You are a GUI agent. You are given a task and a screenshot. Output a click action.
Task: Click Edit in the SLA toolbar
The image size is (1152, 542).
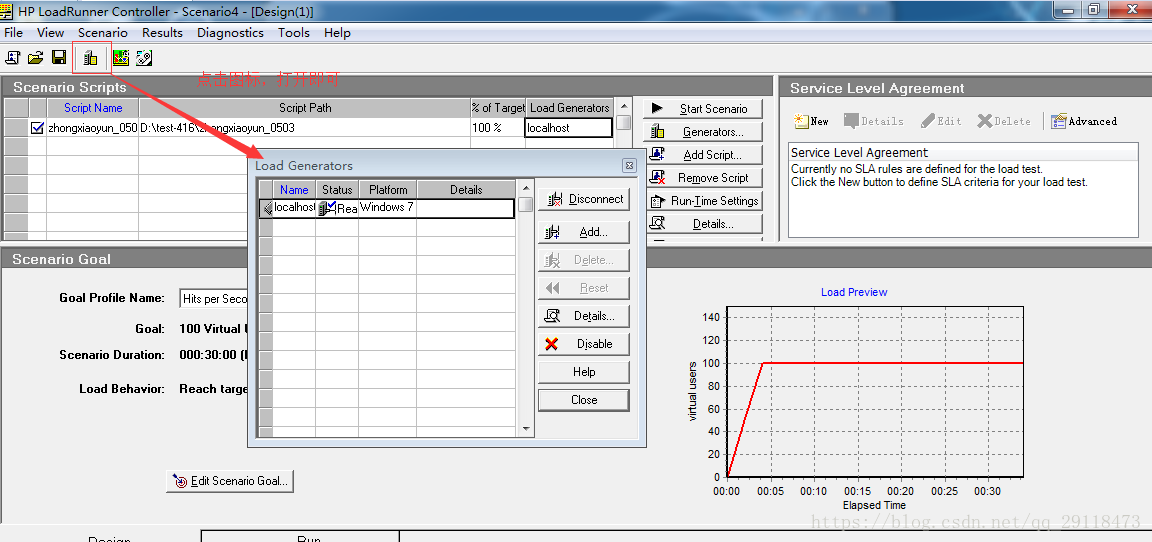(941, 121)
